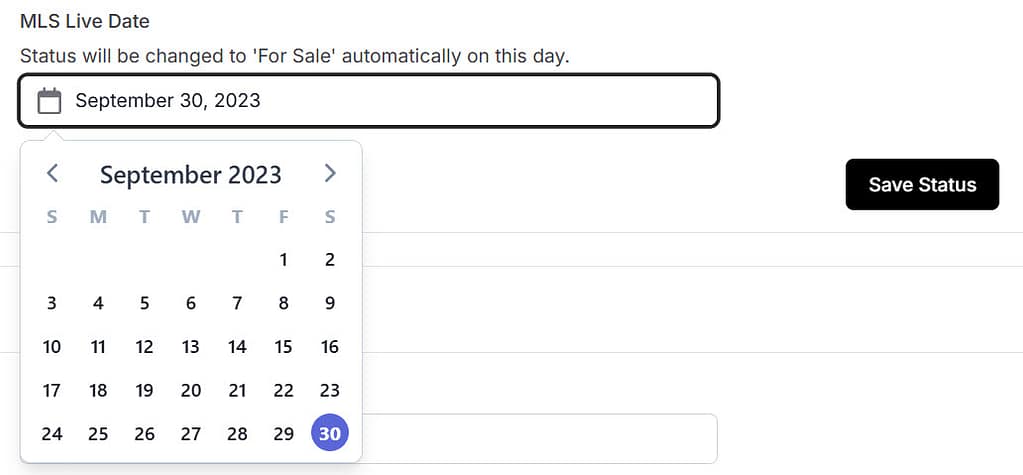1023x475 pixels.
Task: Choose September 2 on the calendar
Action: pyautogui.click(x=330, y=260)
